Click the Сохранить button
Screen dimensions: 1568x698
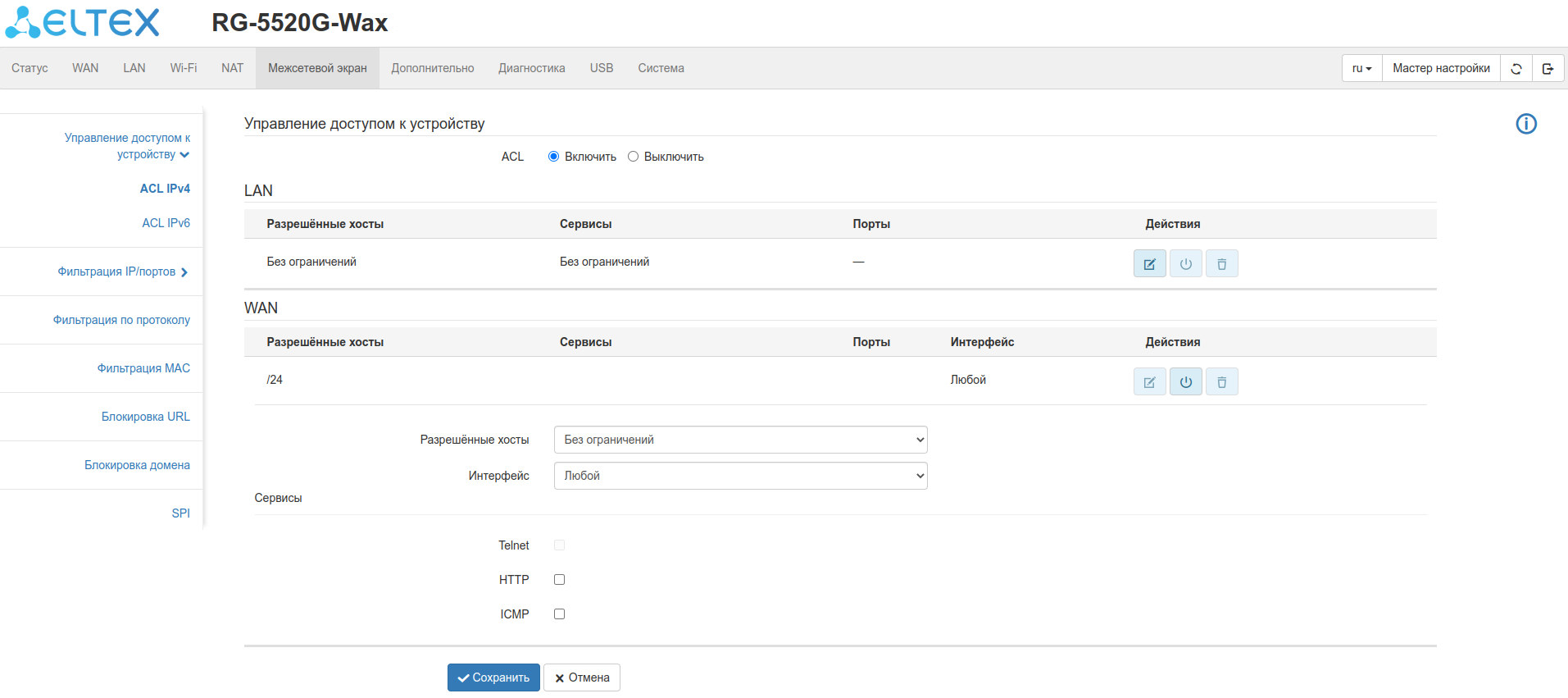tap(493, 677)
